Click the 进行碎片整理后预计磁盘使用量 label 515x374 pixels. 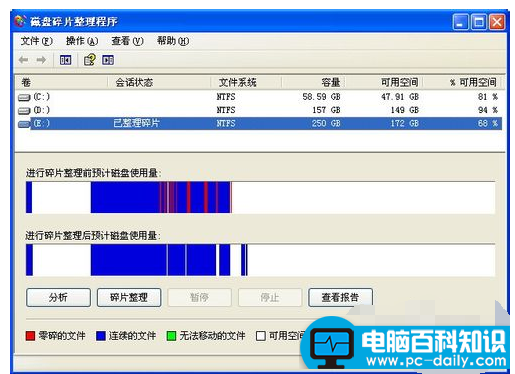(x=93, y=236)
